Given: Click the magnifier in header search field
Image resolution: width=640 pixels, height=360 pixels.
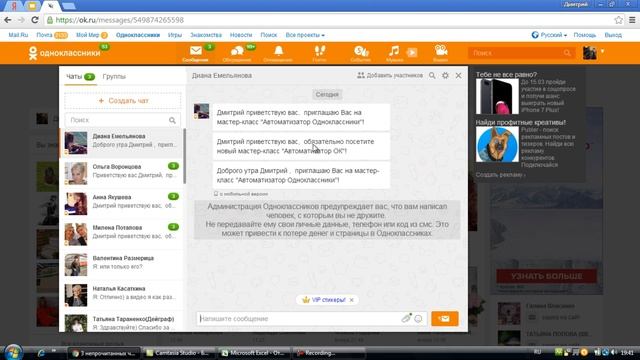Looking at the screenshot, I should [567, 53].
